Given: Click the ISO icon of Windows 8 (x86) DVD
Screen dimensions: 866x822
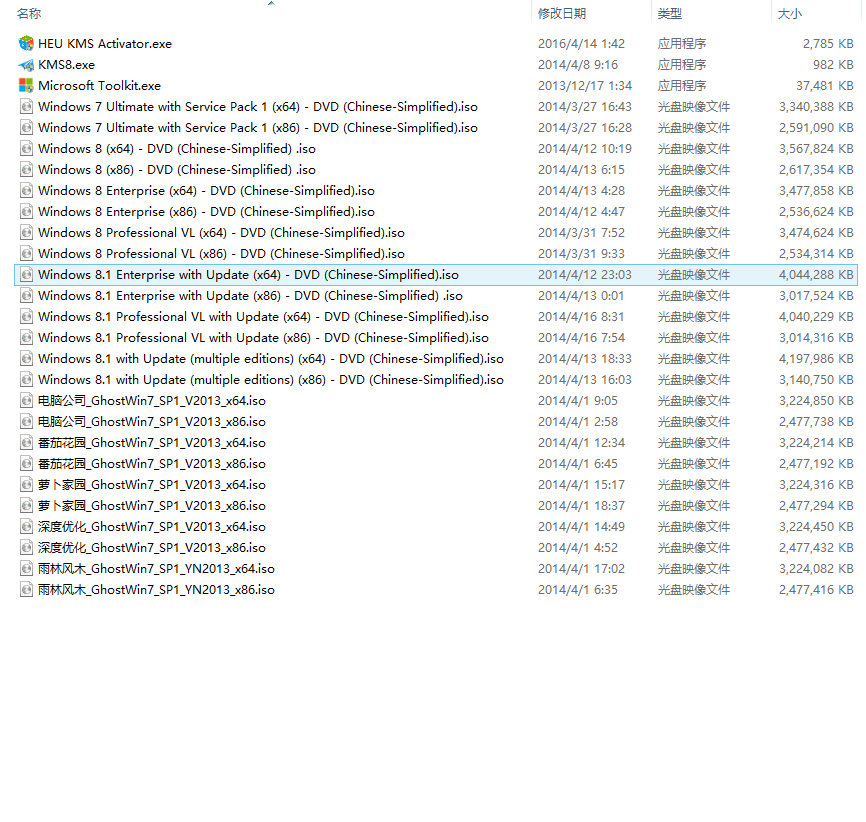Looking at the screenshot, I should pyautogui.click(x=26, y=170).
